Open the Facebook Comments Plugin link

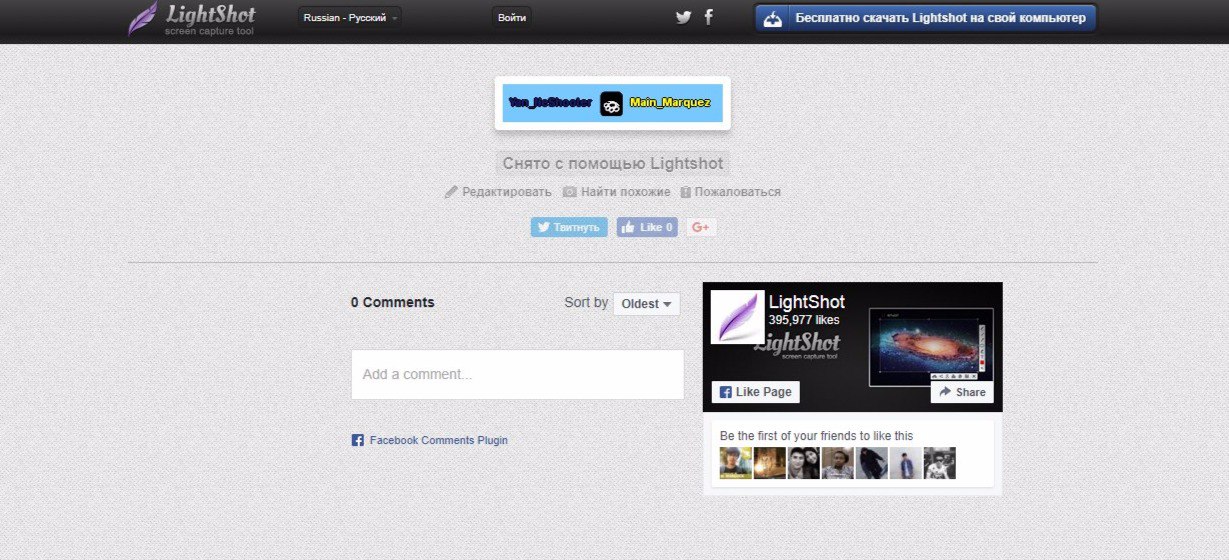[x=438, y=440]
